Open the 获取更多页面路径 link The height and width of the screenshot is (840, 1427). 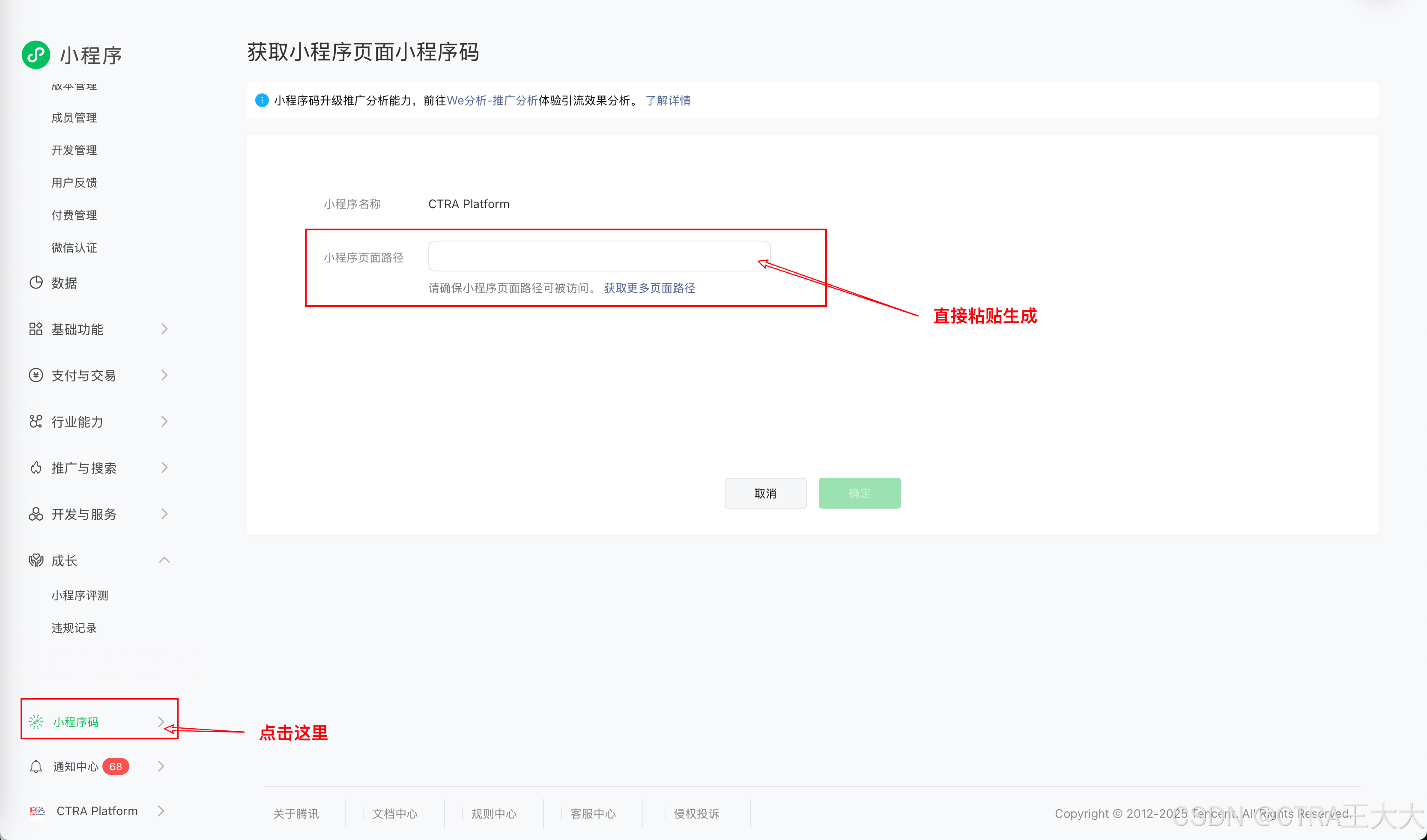649,288
